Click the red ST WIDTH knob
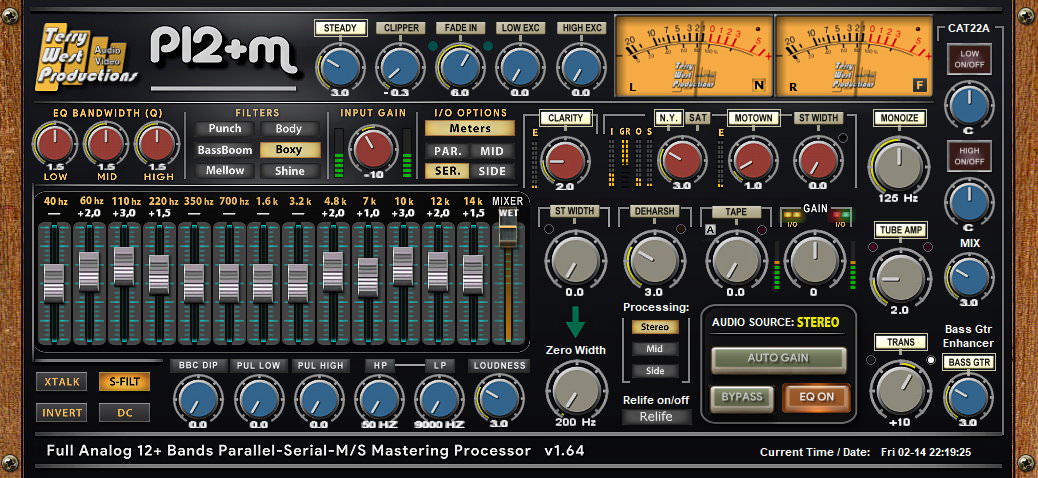This screenshot has height=478, width=1038. (818, 160)
